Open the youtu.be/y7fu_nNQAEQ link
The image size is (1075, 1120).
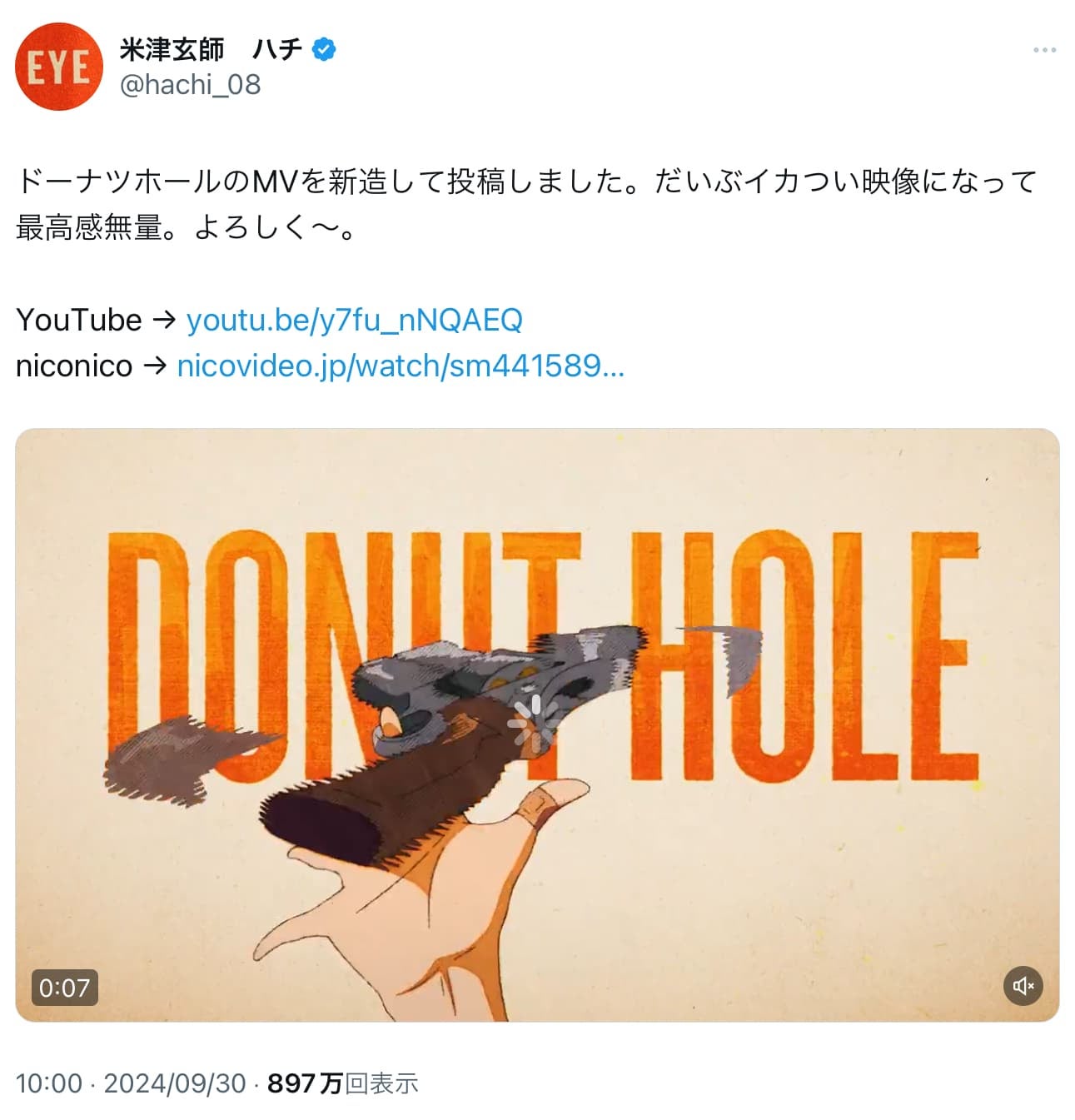pyautogui.click(x=354, y=320)
